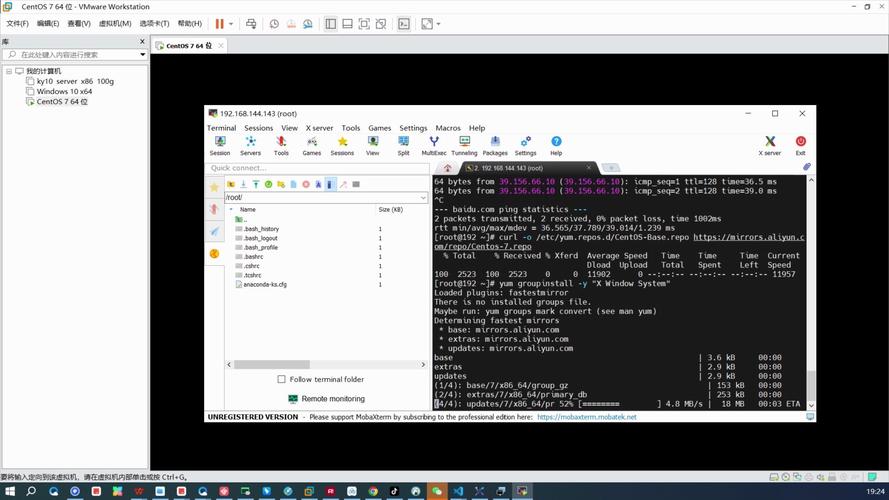Click the Quick connect input field

click(318, 168)
